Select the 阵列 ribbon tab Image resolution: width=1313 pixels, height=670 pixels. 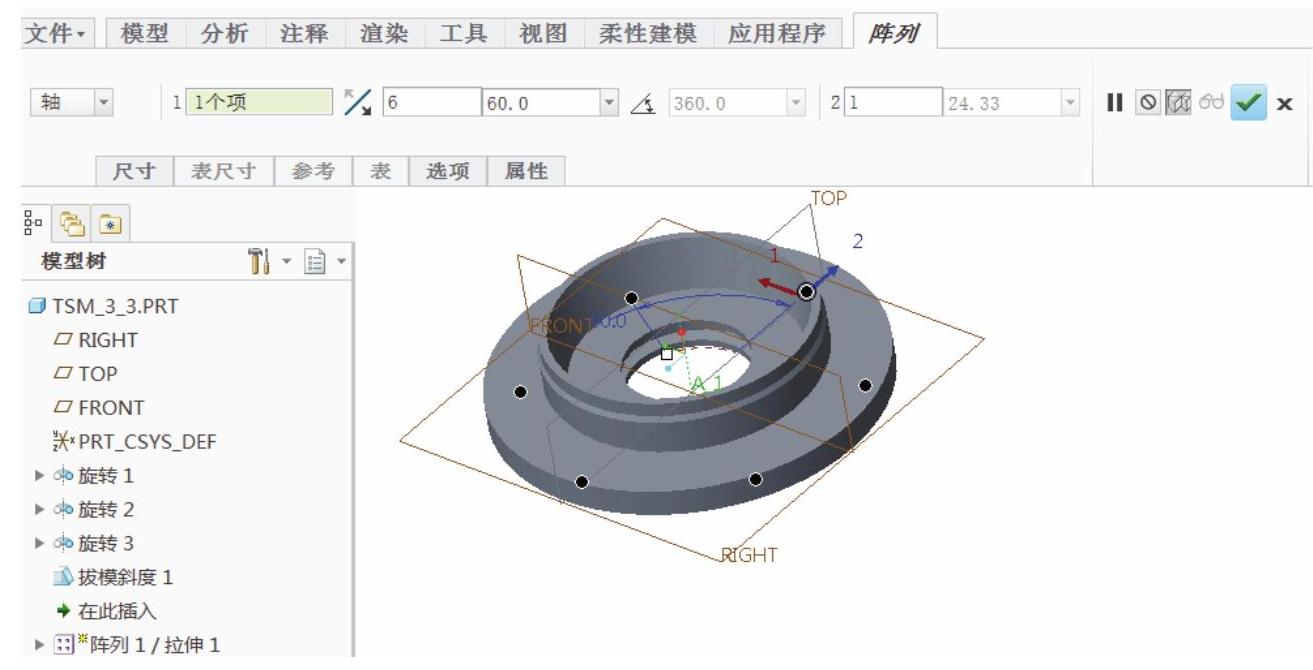pos(893,33)
